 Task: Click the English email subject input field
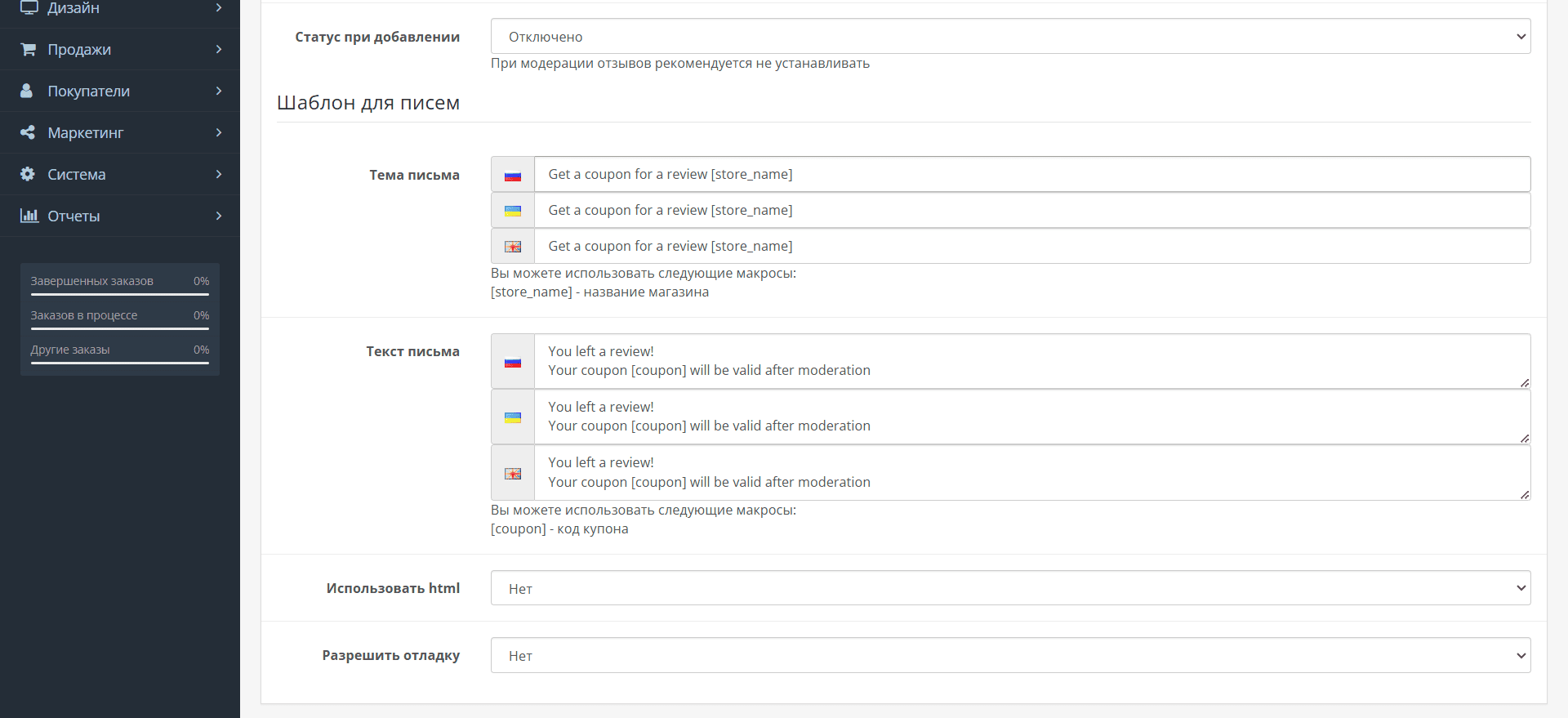1032,246
